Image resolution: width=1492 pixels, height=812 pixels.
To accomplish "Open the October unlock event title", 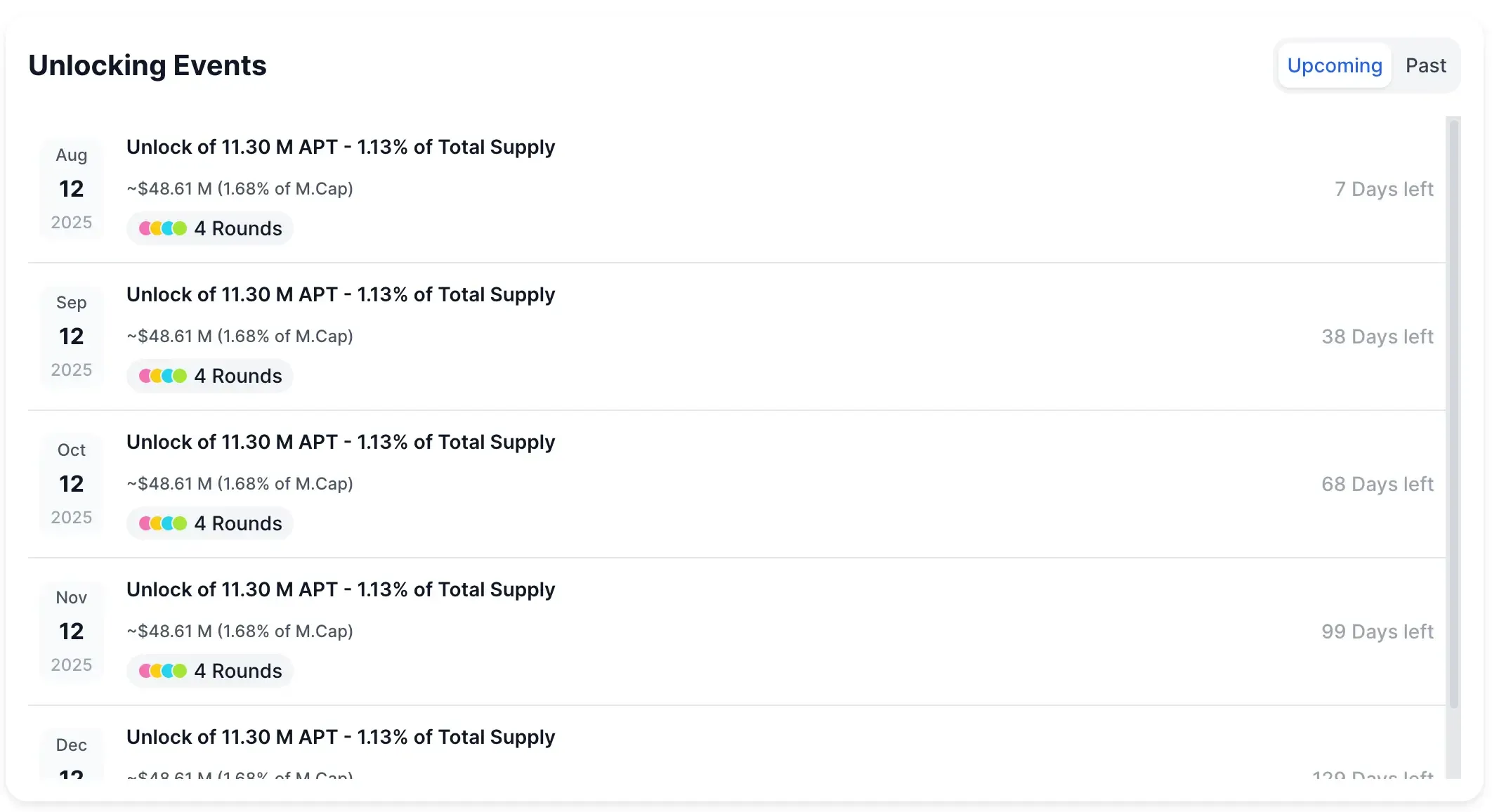I will pos(341,442).
